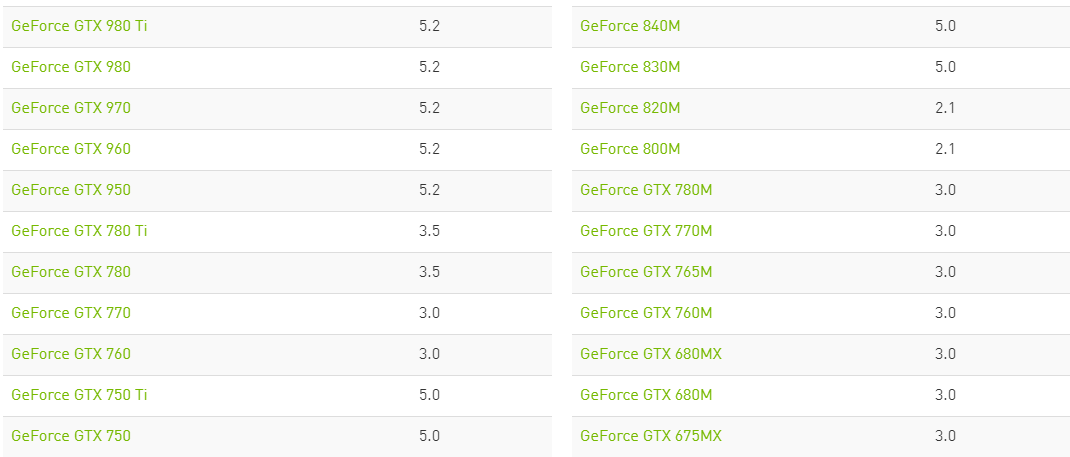
Task: Open the GeForce GTX 780 Ti link
Action: click(x=79, y=231)
